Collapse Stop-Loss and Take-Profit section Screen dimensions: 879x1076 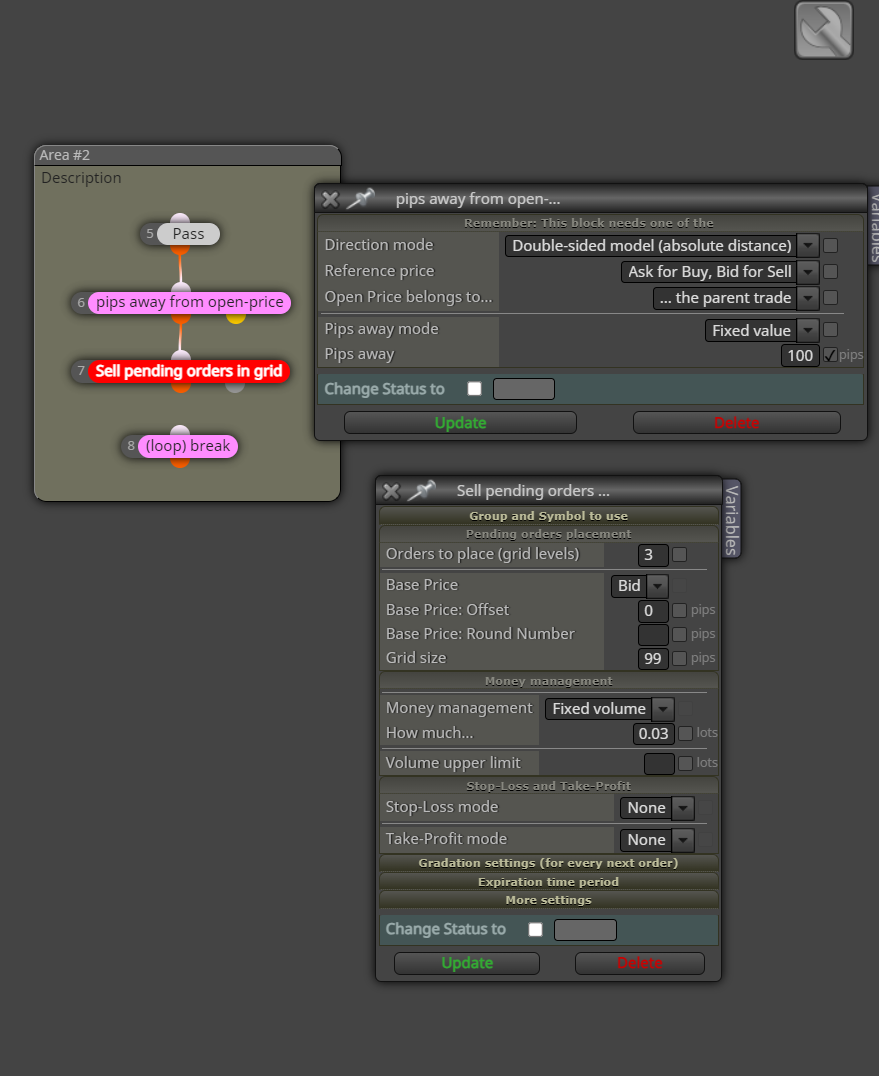click(548, 786)
